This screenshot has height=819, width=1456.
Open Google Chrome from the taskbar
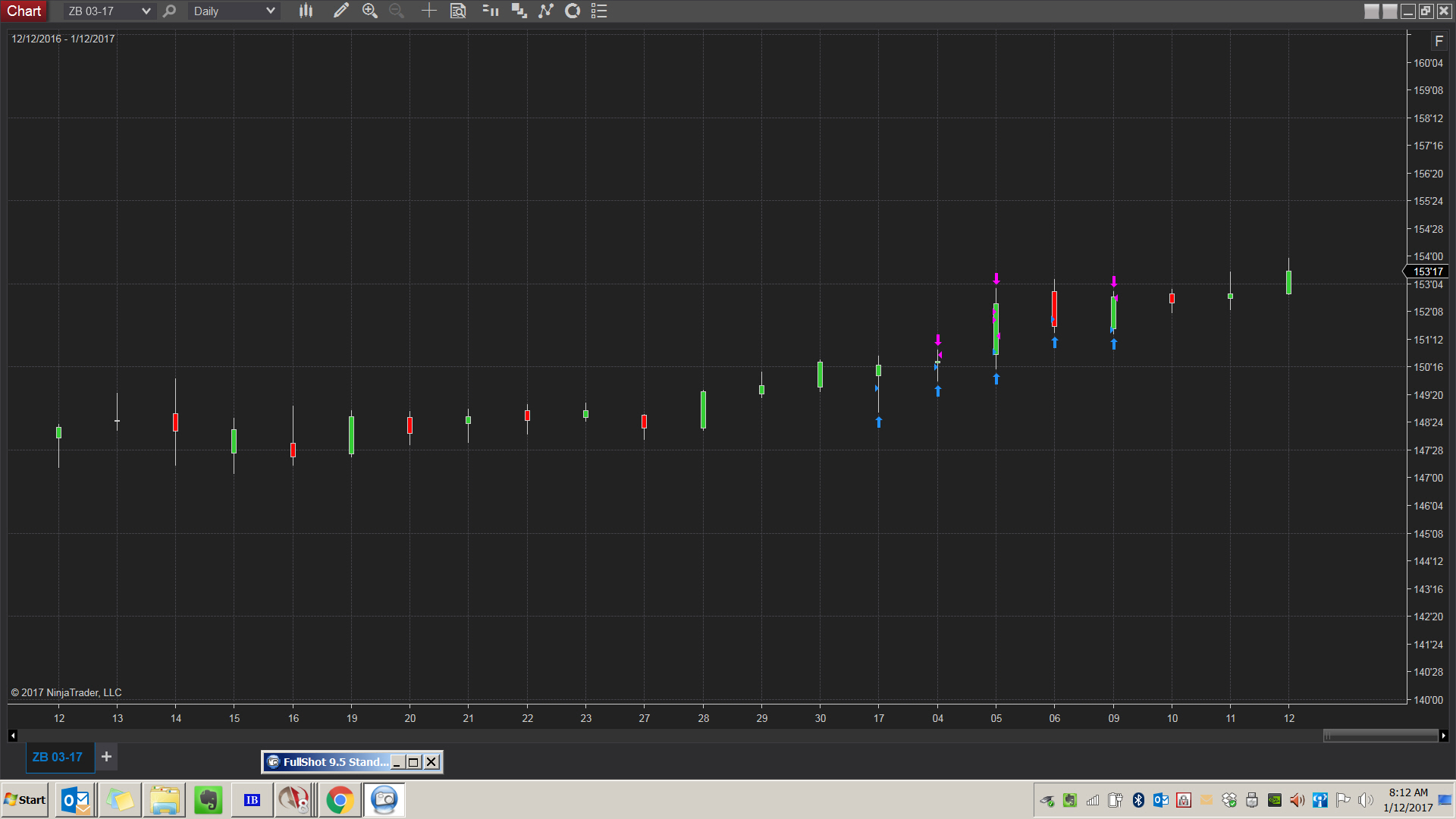[x=340, y=800]
